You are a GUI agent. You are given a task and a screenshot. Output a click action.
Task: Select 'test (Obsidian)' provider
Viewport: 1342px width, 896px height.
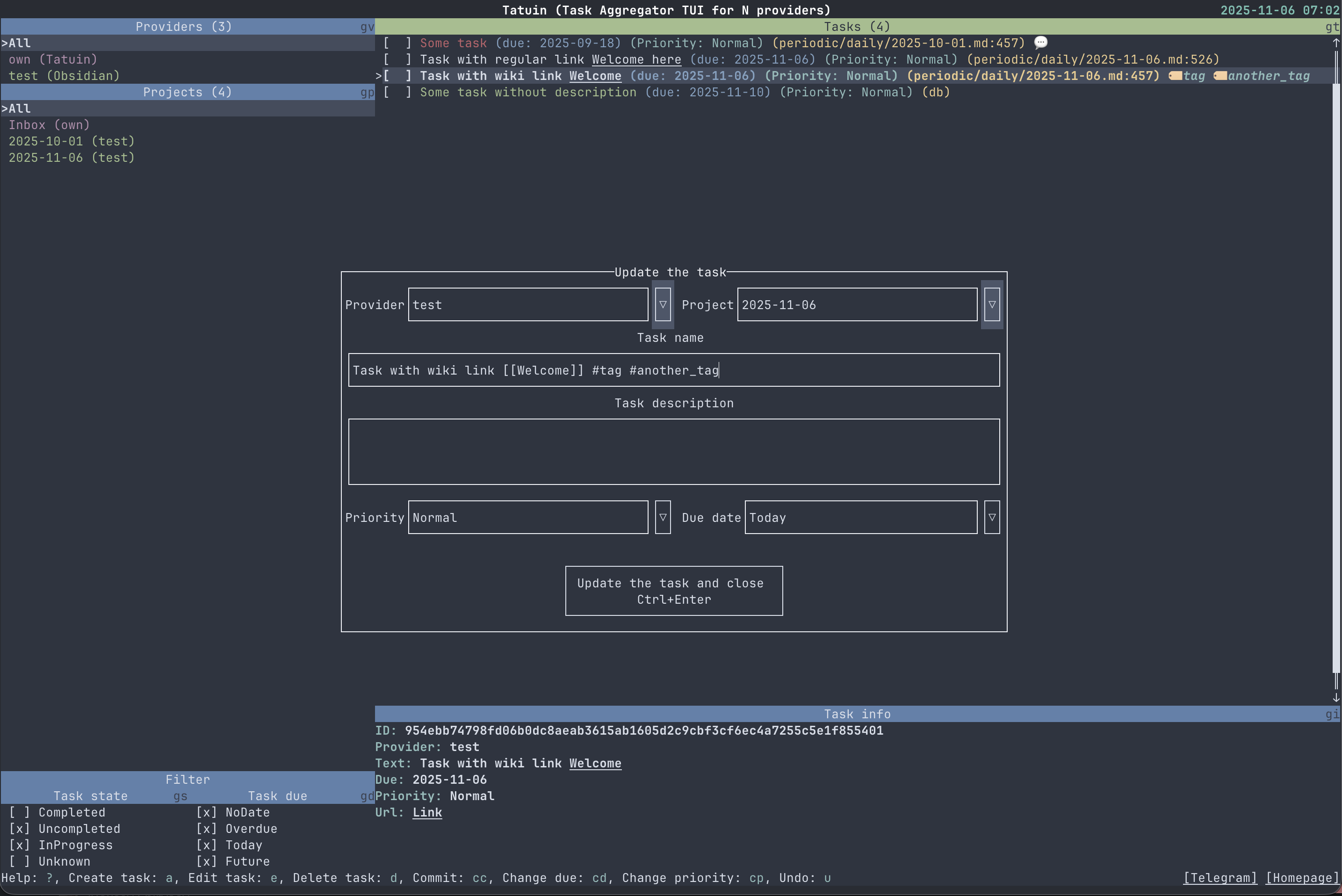(x=64, y=76)
